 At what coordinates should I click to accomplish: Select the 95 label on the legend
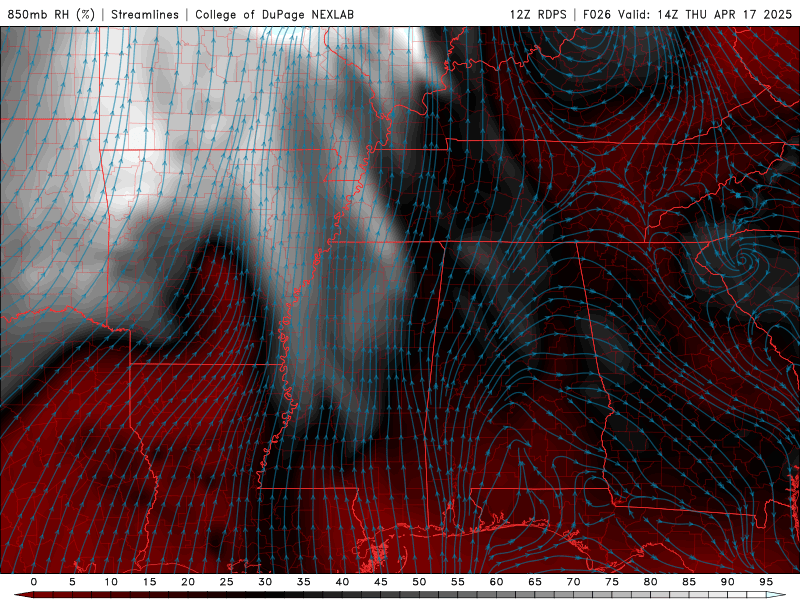click(766, 582)
